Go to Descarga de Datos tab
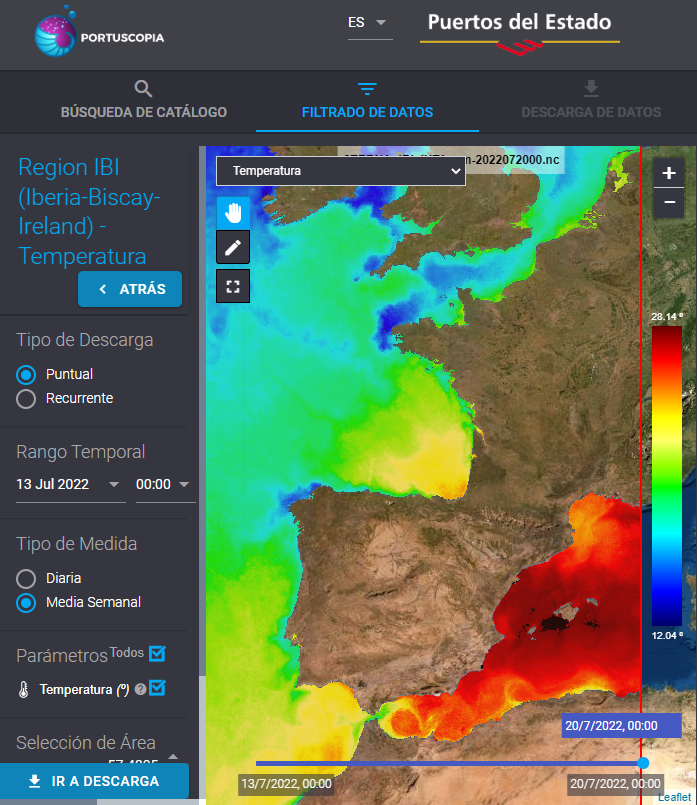This screenshot has width=697, height=805. [591, 101]
